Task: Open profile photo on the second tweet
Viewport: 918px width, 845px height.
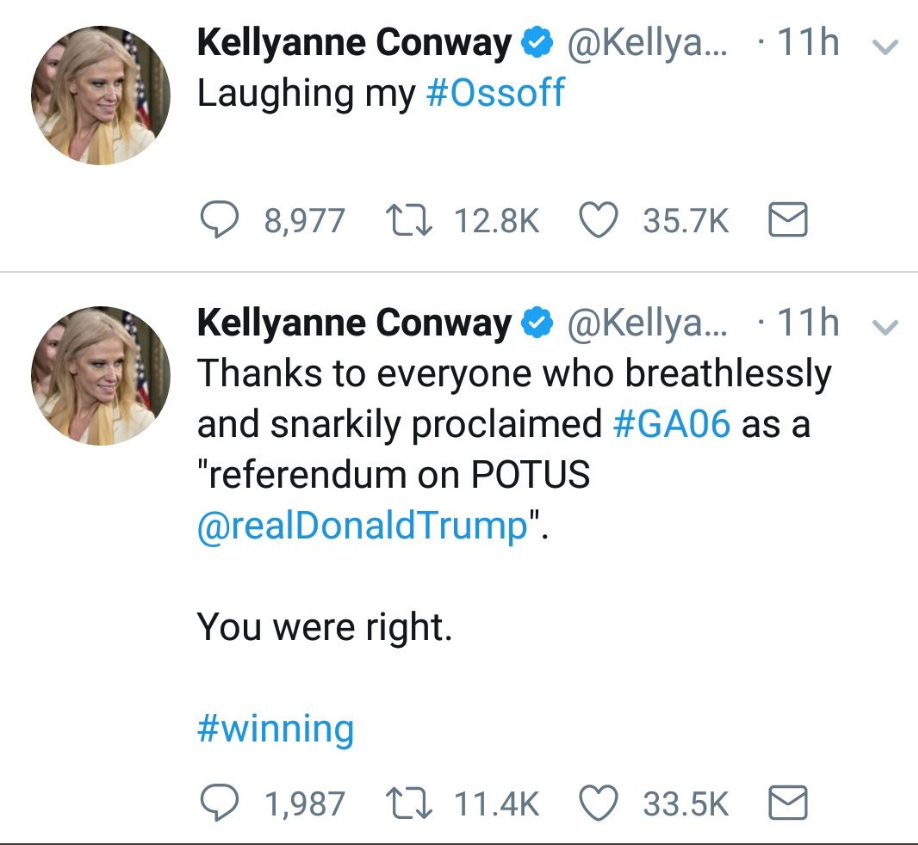Action: [101, 375]
